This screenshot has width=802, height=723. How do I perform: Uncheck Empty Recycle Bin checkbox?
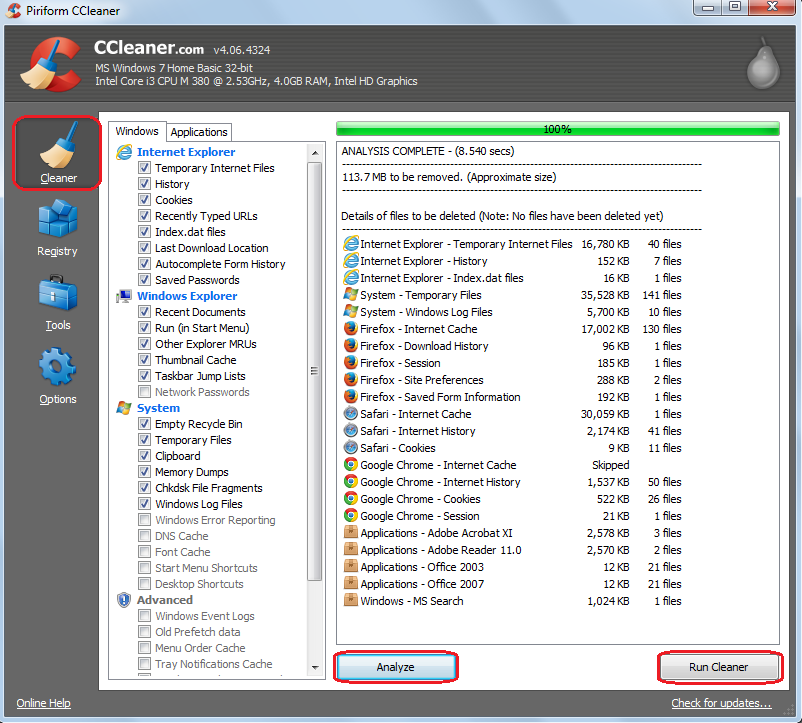(144, 424)
